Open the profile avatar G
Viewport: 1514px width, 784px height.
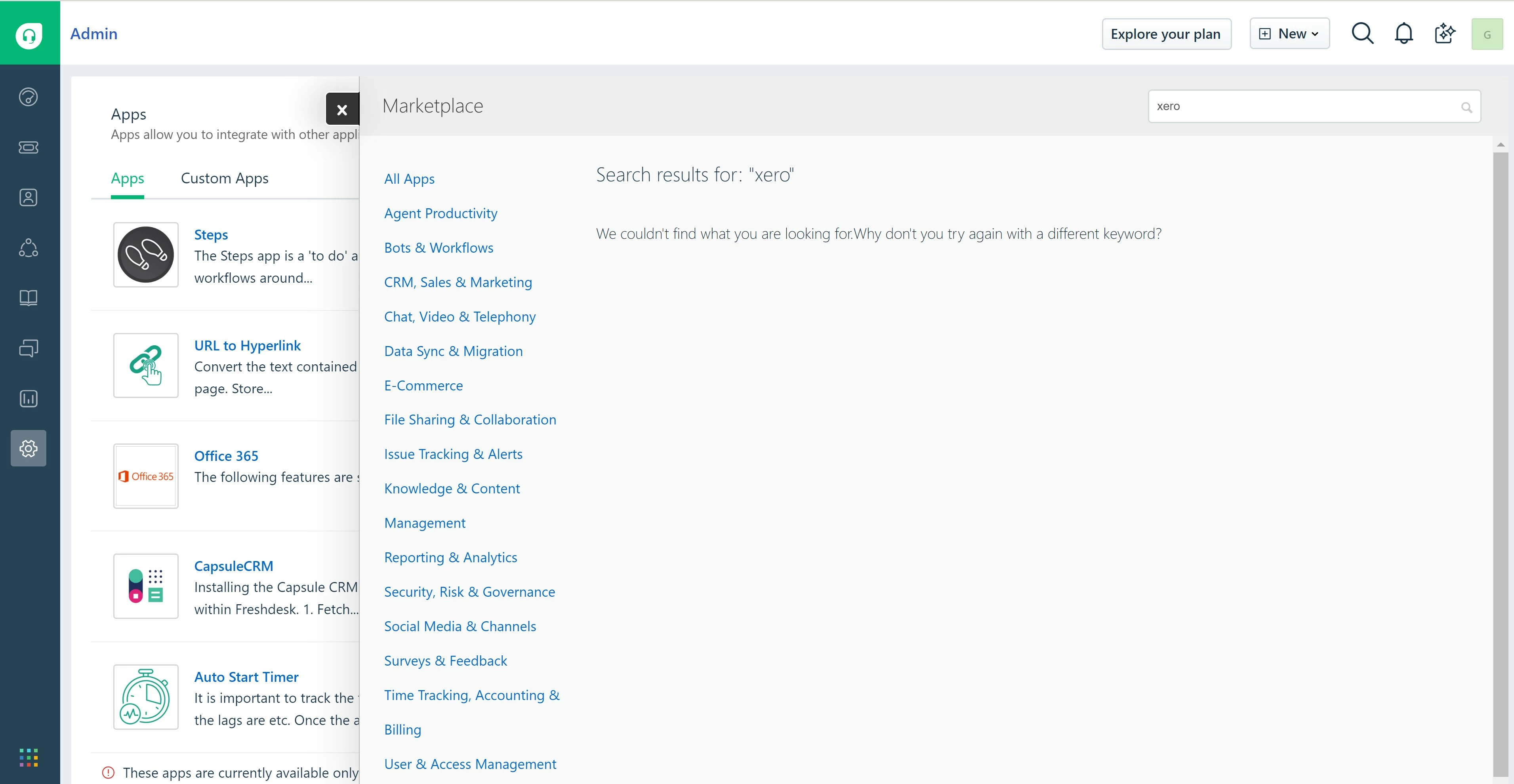tap(1487, 34)
